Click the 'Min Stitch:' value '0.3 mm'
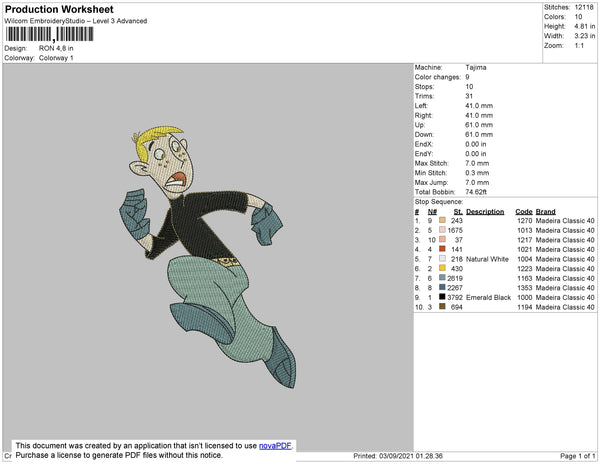This screenshot has width=600, height=464. (477, 173)
